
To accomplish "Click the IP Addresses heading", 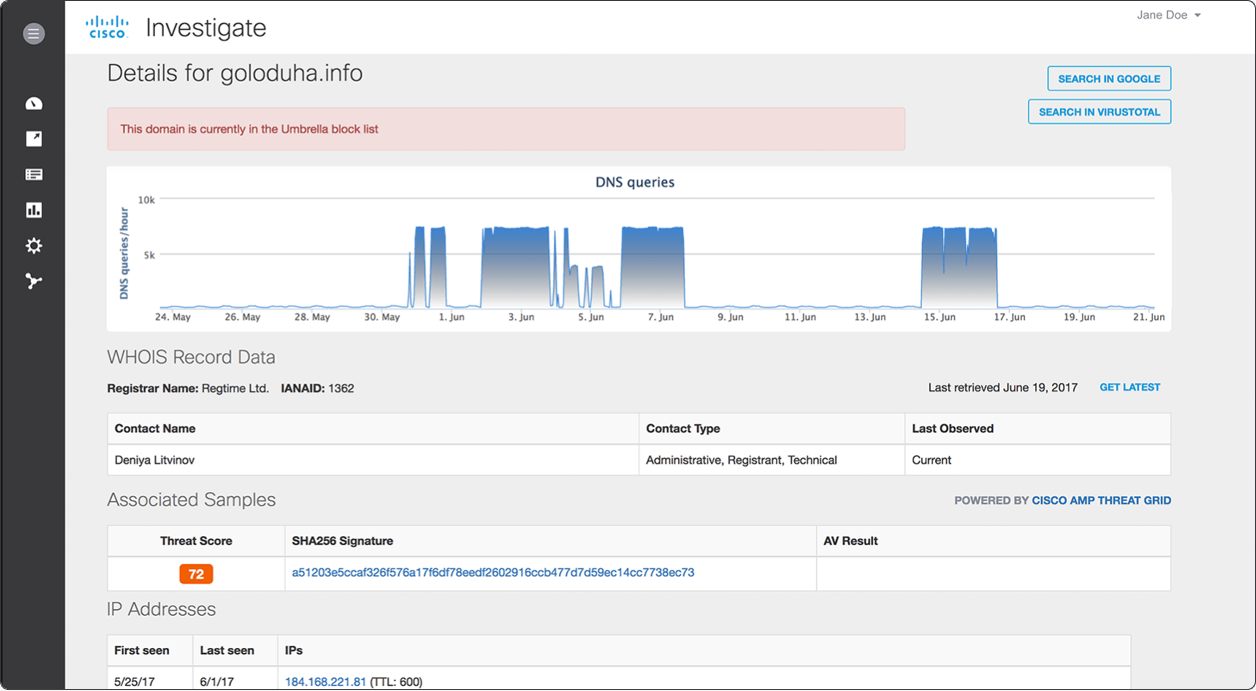I will [161, 609].
